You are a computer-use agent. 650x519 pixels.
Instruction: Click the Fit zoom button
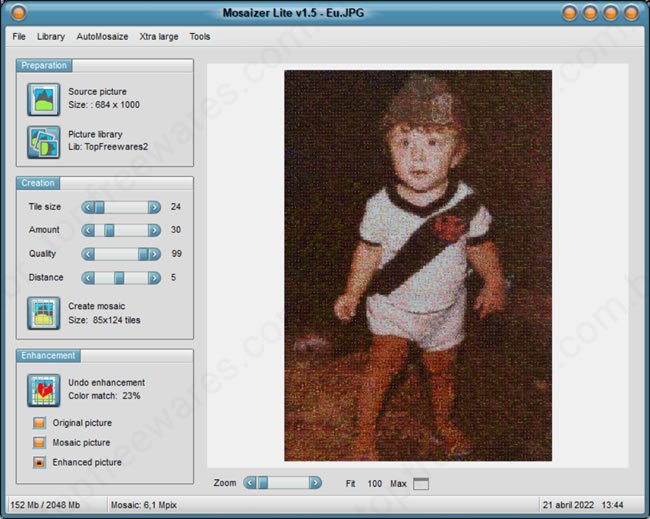coord(350,484)
